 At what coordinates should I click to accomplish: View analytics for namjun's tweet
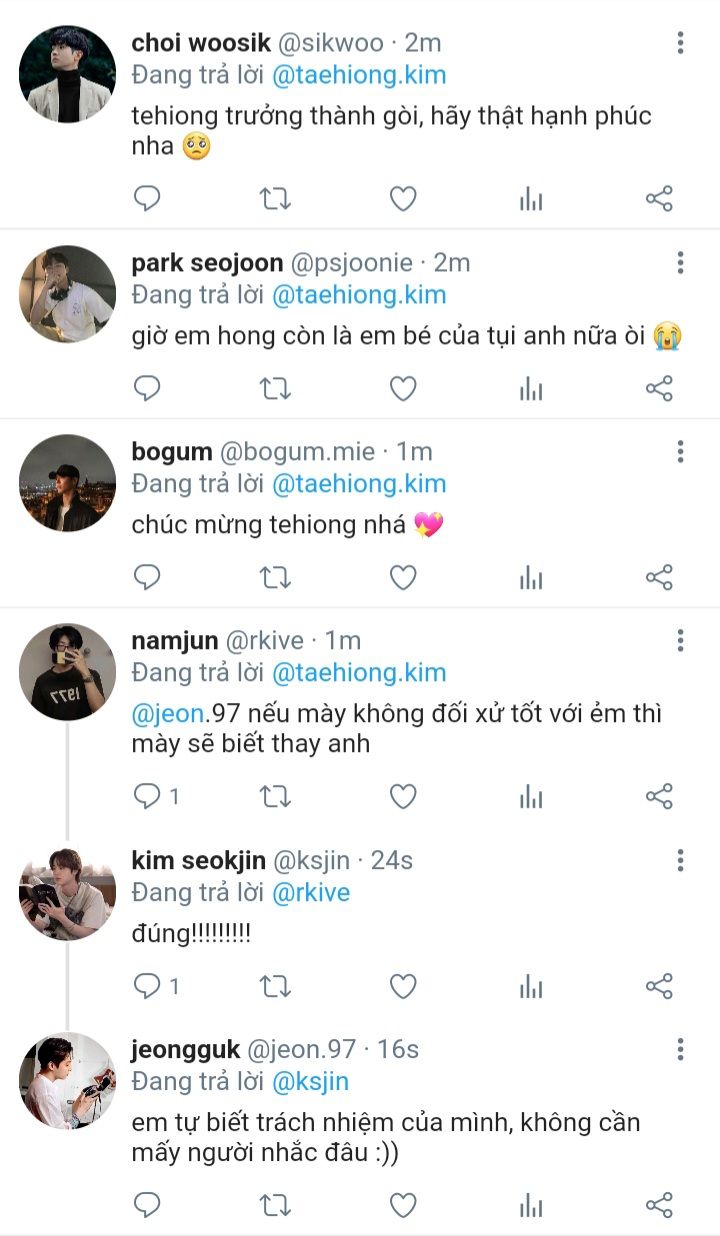(x=531, y=797)
